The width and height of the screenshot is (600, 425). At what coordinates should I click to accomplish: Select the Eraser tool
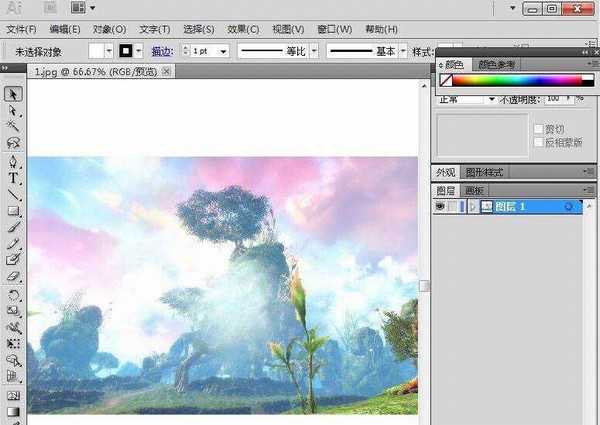14,276
